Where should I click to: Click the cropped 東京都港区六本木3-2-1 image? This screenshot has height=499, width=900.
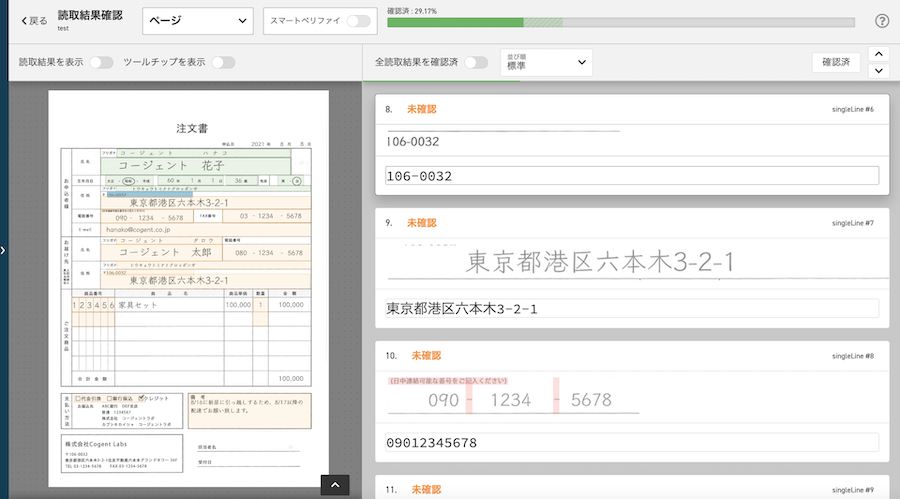coord(637,261)
